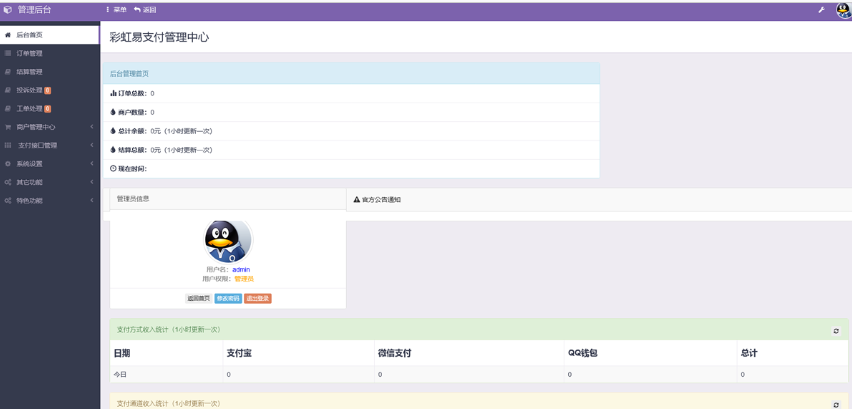Click the orange 管理员 permission label

pyautogui.click(x=244, y=279)
